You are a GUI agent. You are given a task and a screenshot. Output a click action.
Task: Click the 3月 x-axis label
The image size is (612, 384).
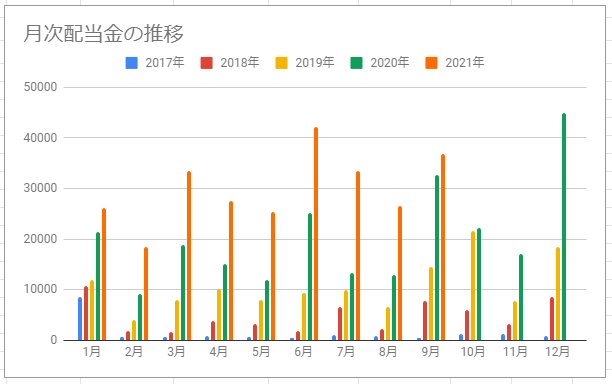click(x=176, y=352)
